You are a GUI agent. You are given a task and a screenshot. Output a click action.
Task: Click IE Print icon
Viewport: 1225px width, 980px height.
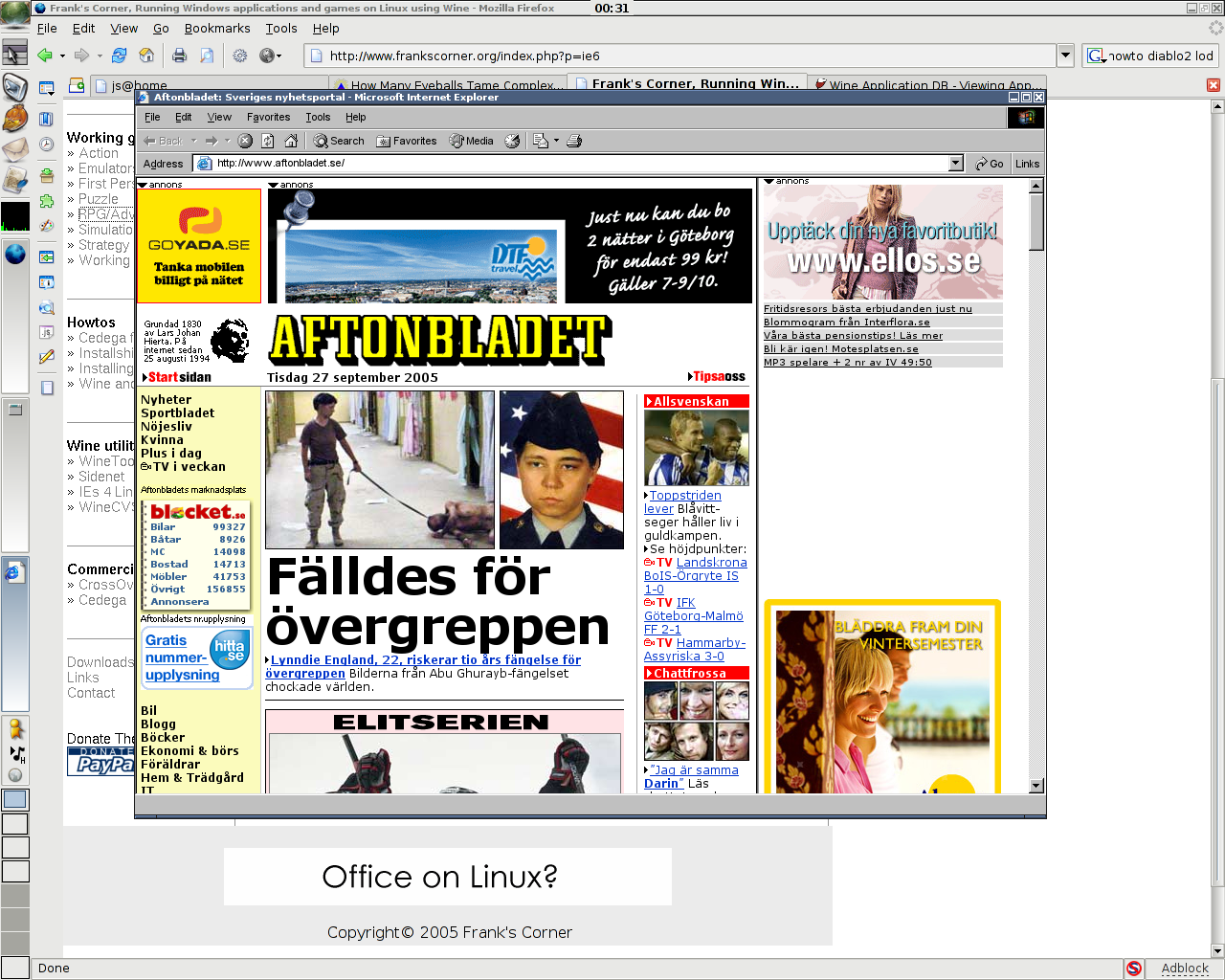(574, 141)
